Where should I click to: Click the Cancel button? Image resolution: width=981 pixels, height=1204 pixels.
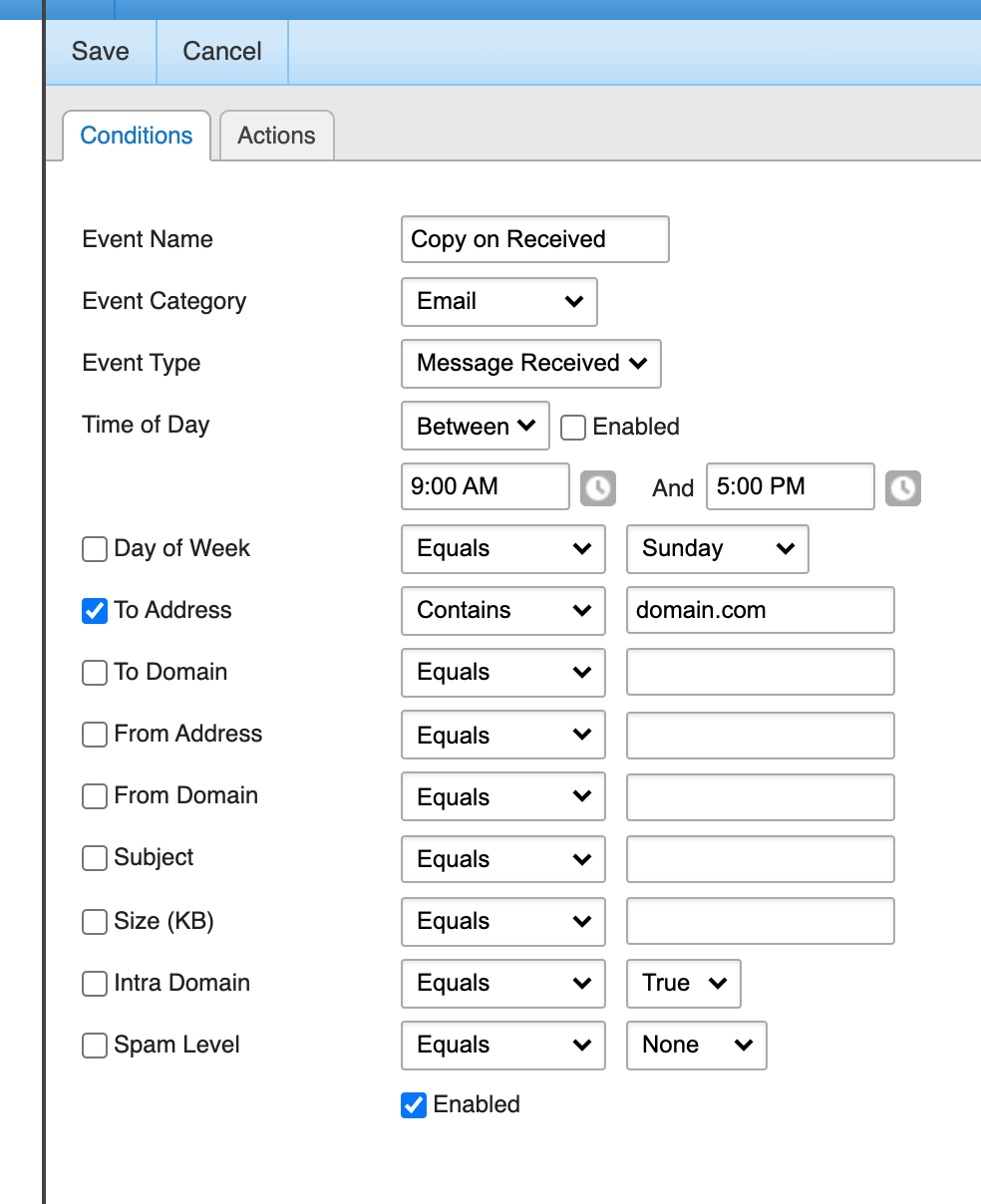coord(222,52)
